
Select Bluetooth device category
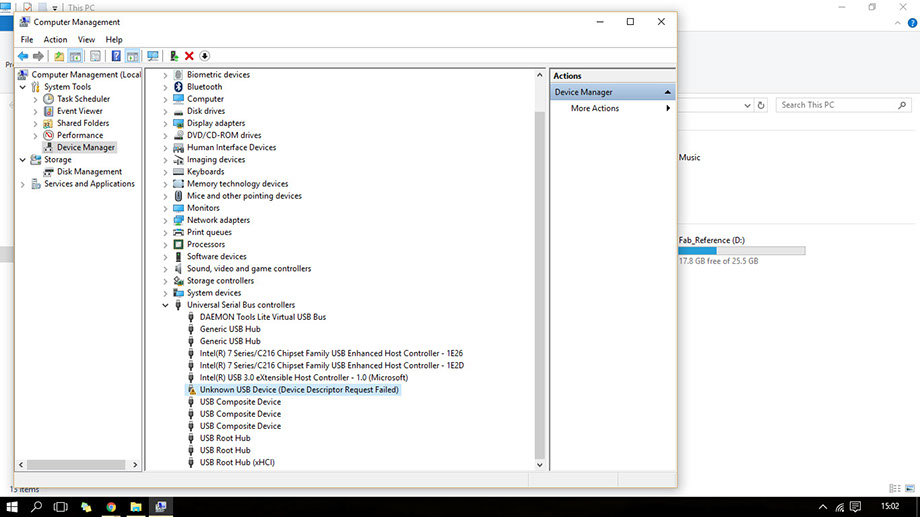[204, 87]
